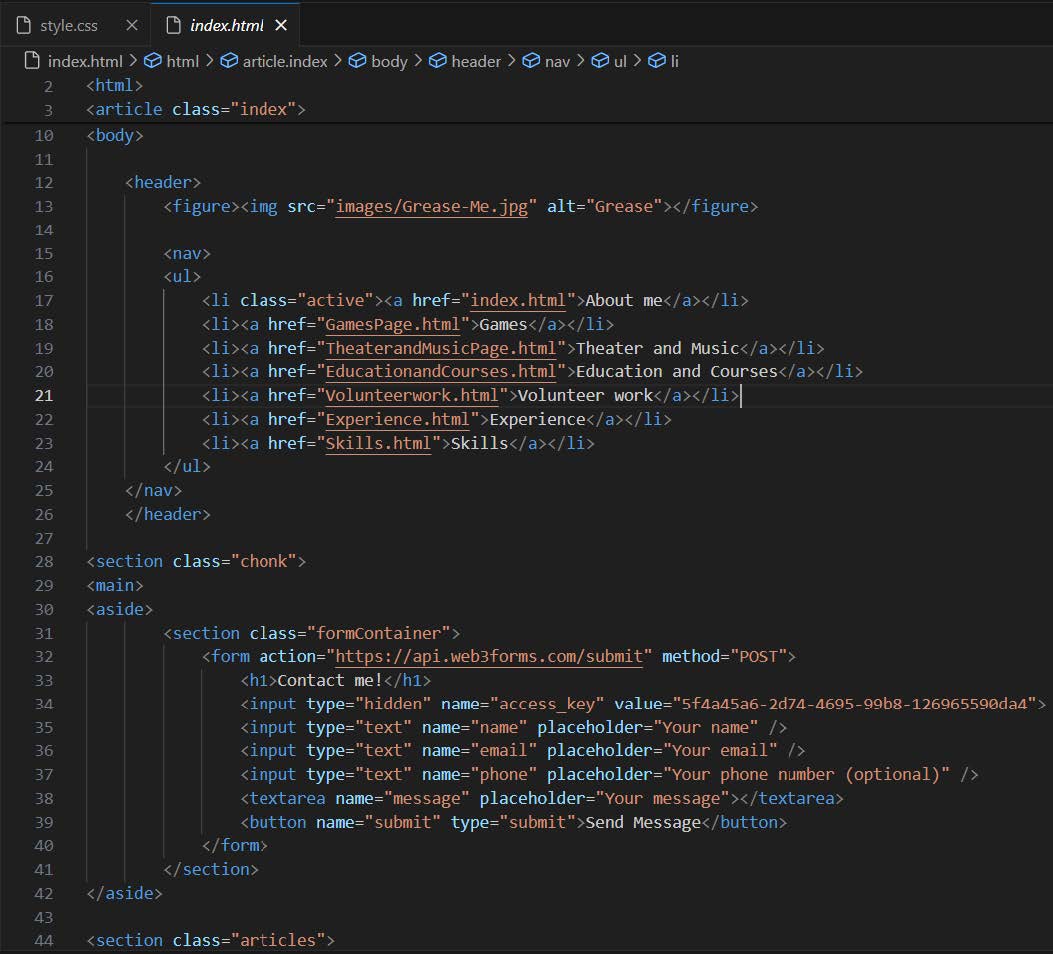Place cursor in the Send Message text
Screen dimensions: 1053x954
pyautogui.click(x=642, y=822)
